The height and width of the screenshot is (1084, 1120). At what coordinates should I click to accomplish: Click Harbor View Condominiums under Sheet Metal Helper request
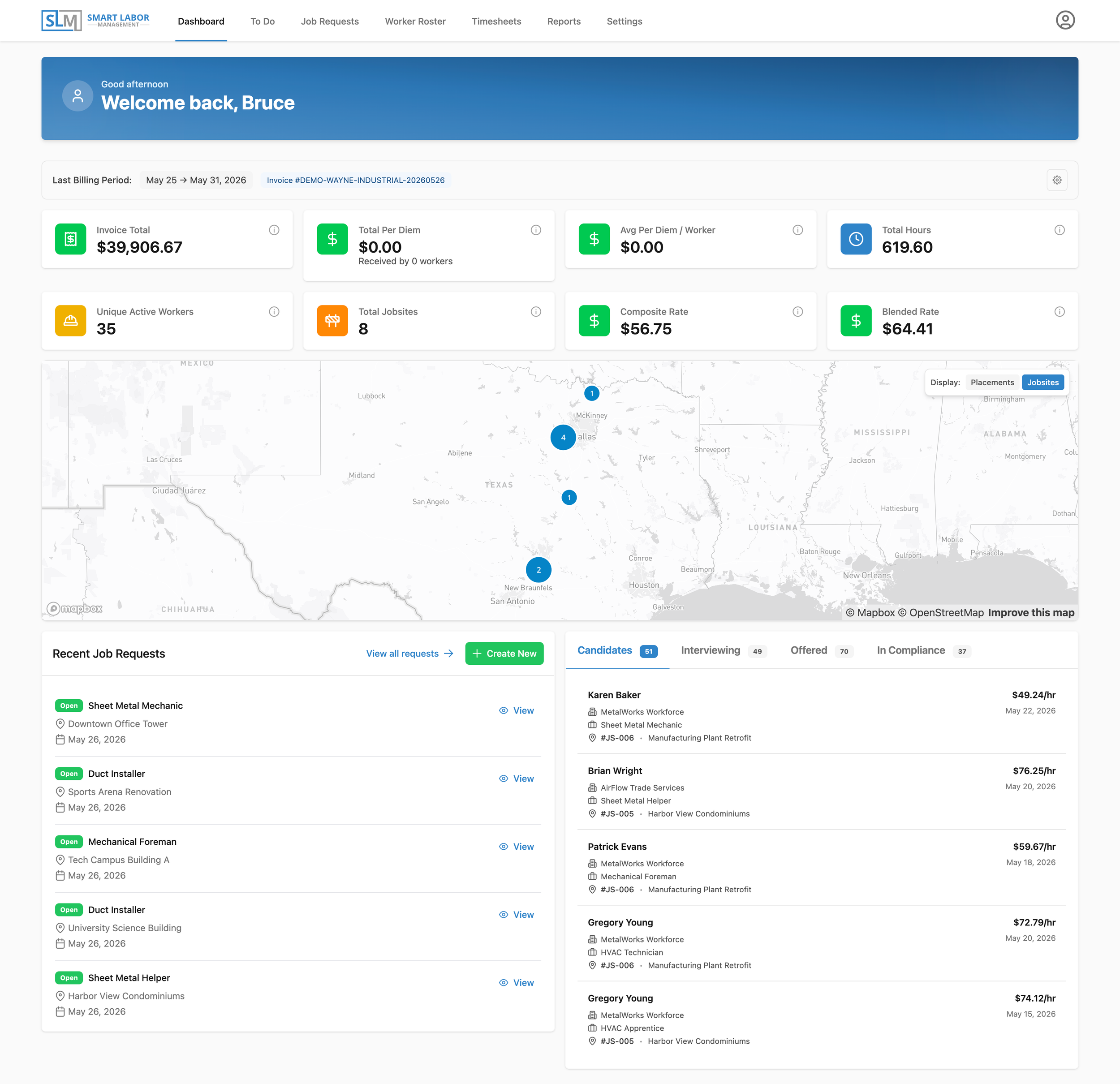pyautogui.click(x=126, y=995)
